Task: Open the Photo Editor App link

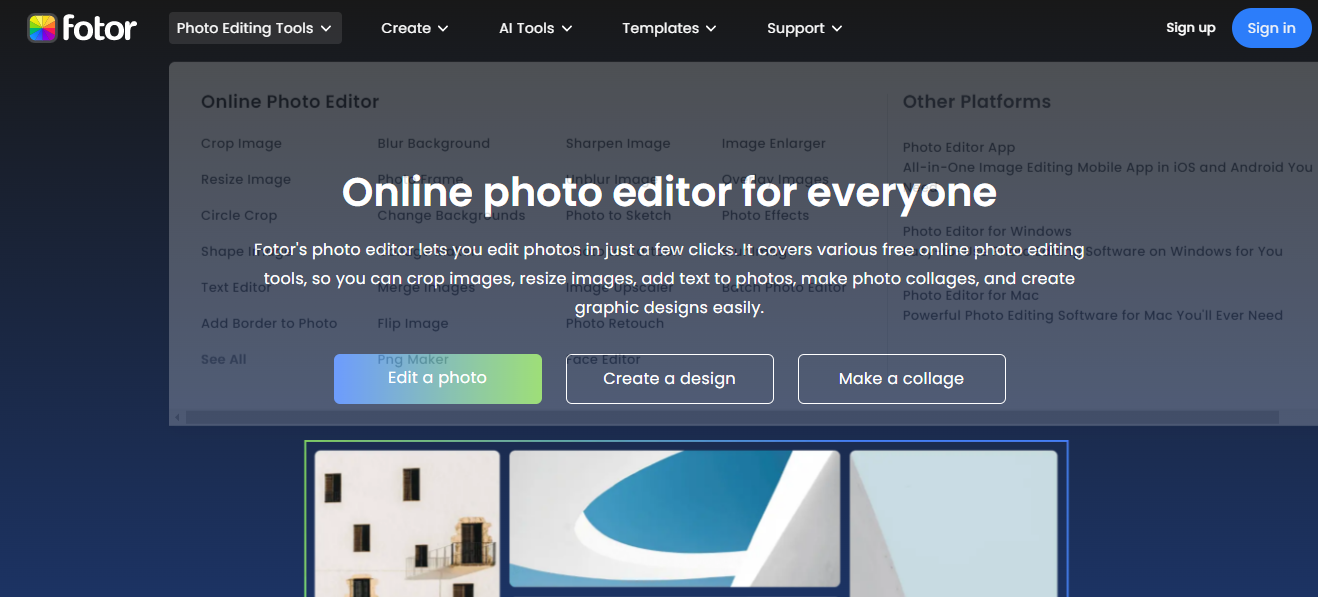Action: click(x=958, y=148)
